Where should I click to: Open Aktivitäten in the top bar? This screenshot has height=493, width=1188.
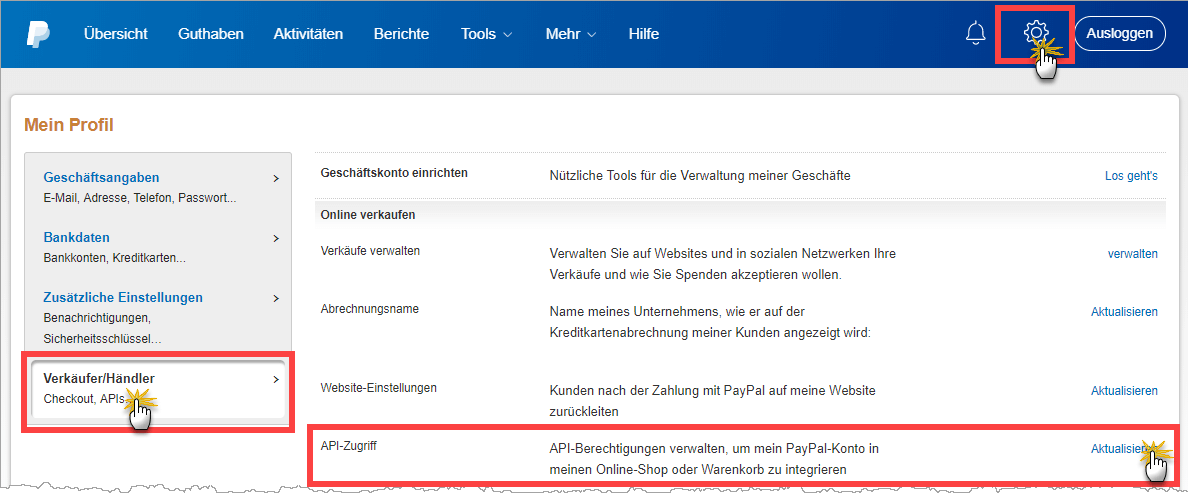(308, 34)
